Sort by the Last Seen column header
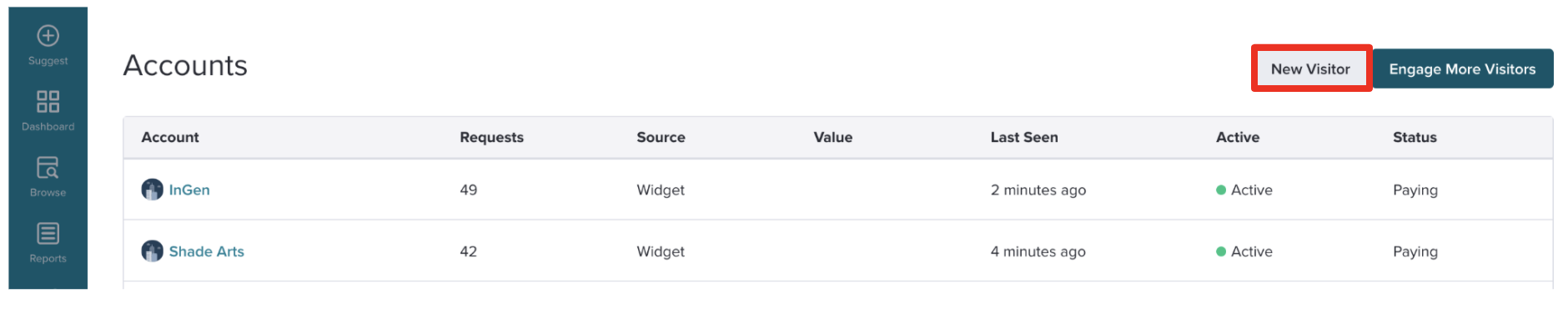Screen dimensions: 1568x314 coord(1024,137)
